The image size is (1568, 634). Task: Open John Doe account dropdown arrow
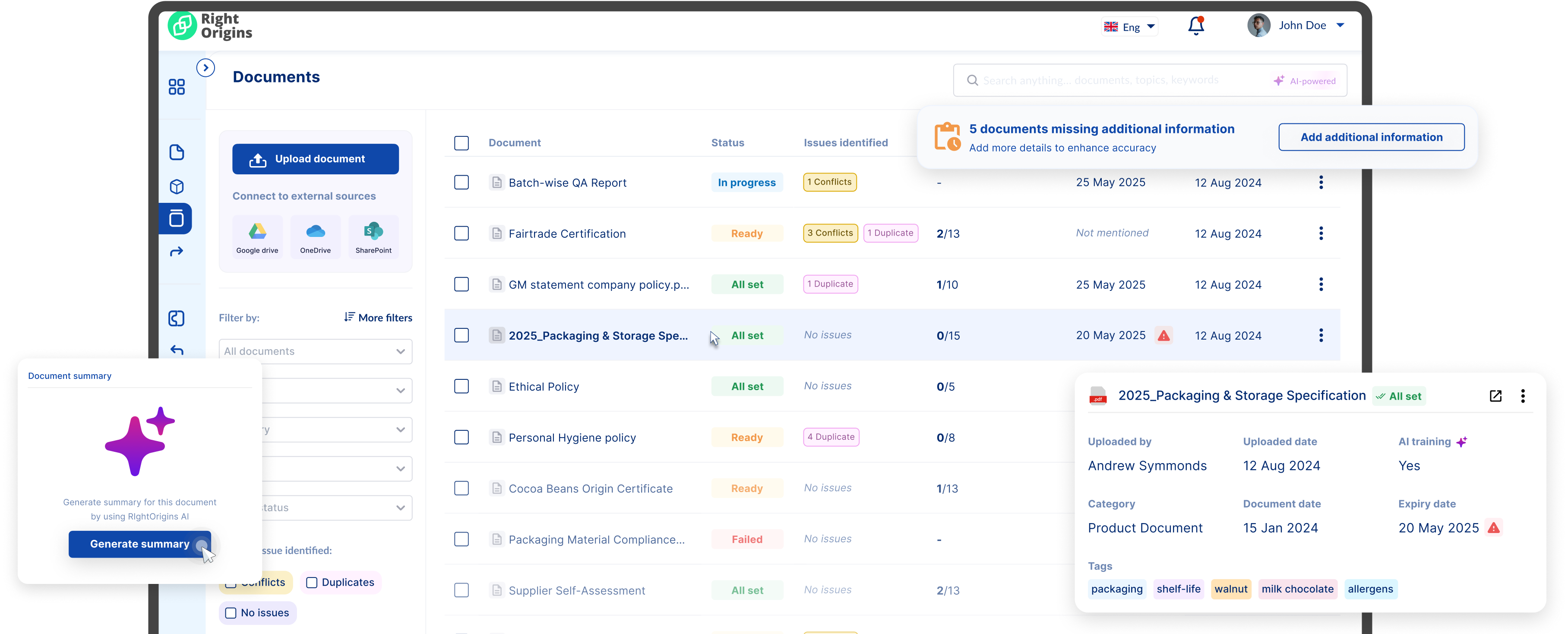[x=1340, y=25]
